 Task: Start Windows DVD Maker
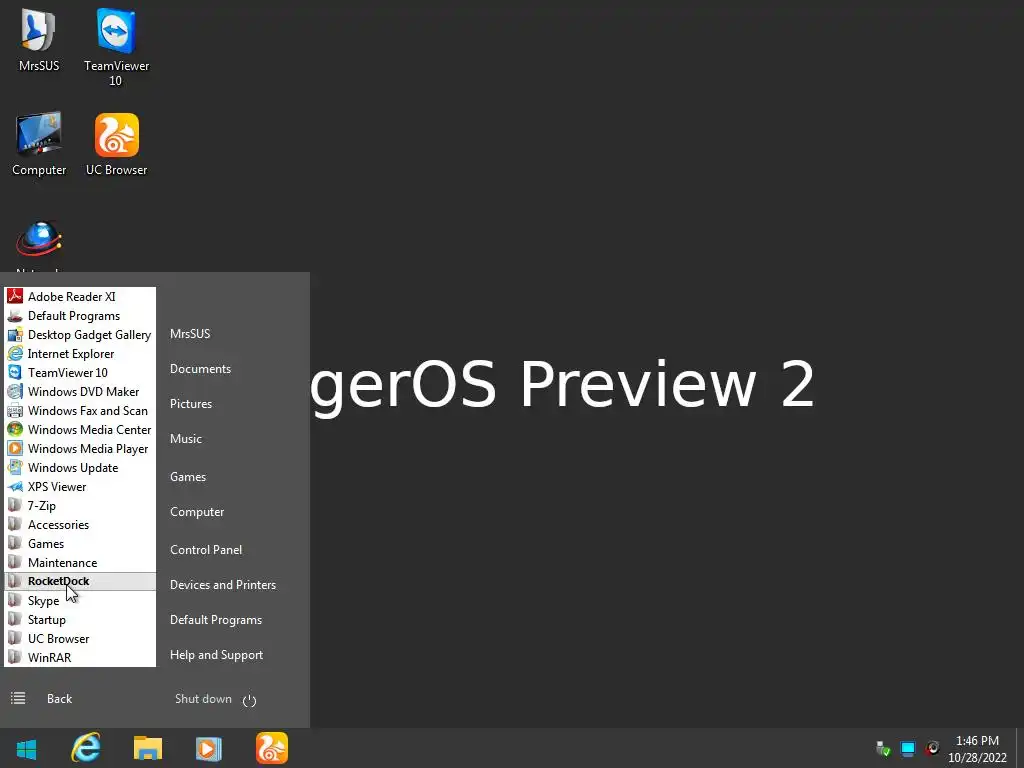pyautogui.click(x=80, y=391)
